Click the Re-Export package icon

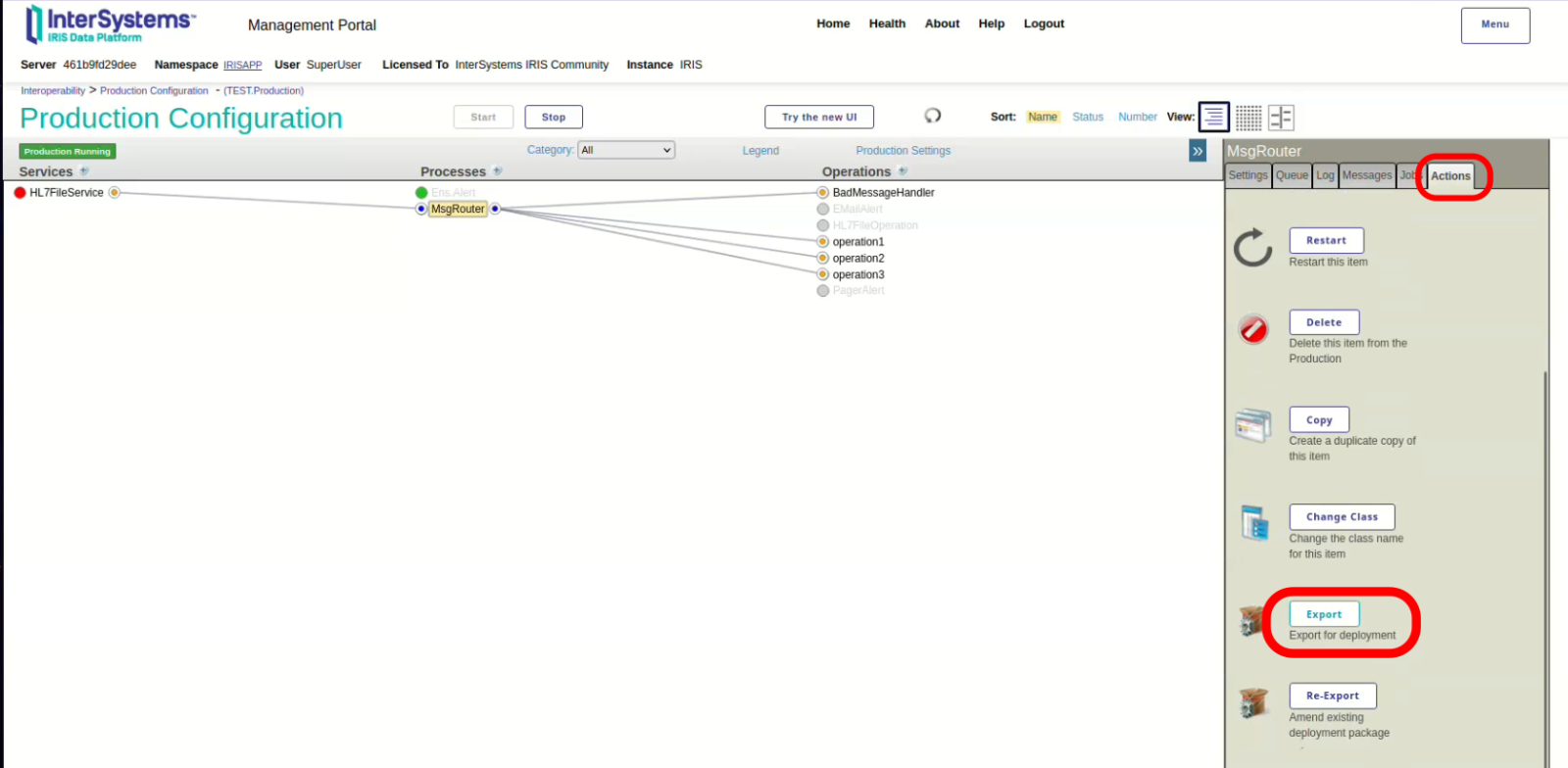click(x=1253, y=701)
